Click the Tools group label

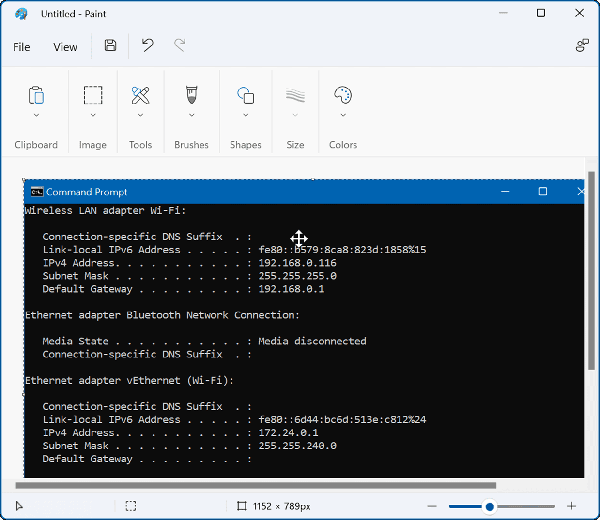(x=140, y=145)
